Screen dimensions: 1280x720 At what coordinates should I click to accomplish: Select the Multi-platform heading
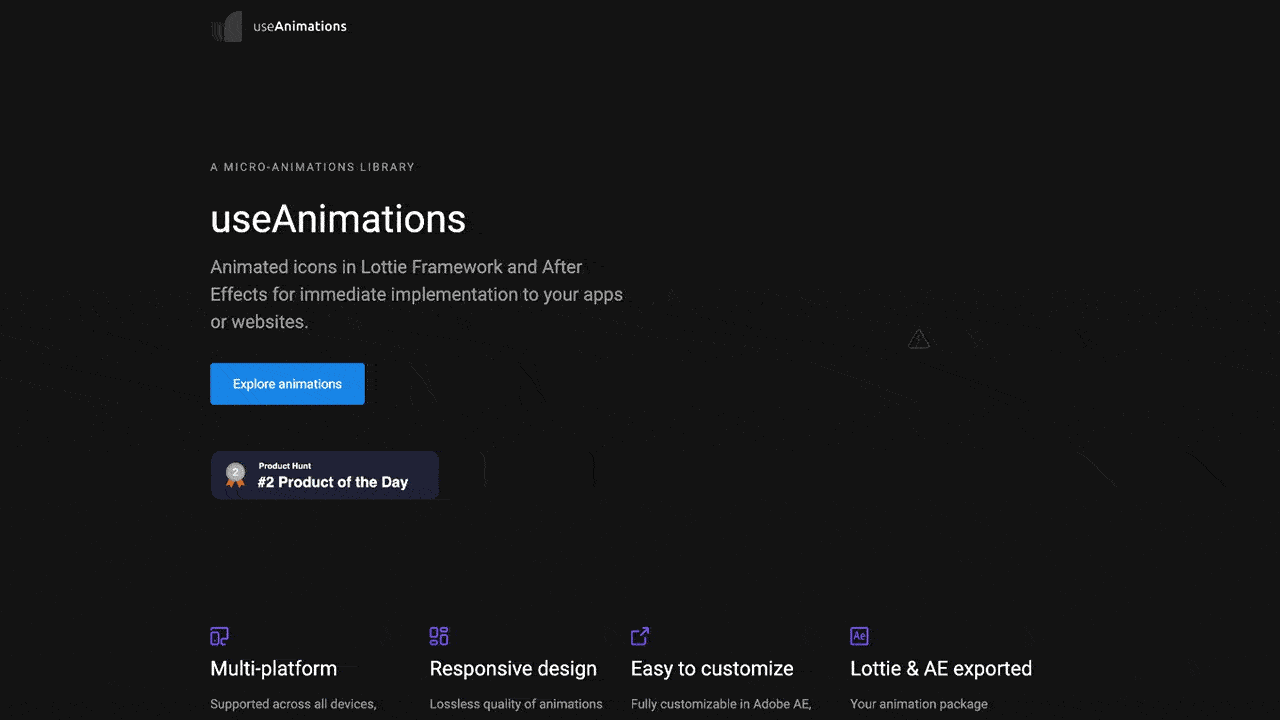(273, 668)
